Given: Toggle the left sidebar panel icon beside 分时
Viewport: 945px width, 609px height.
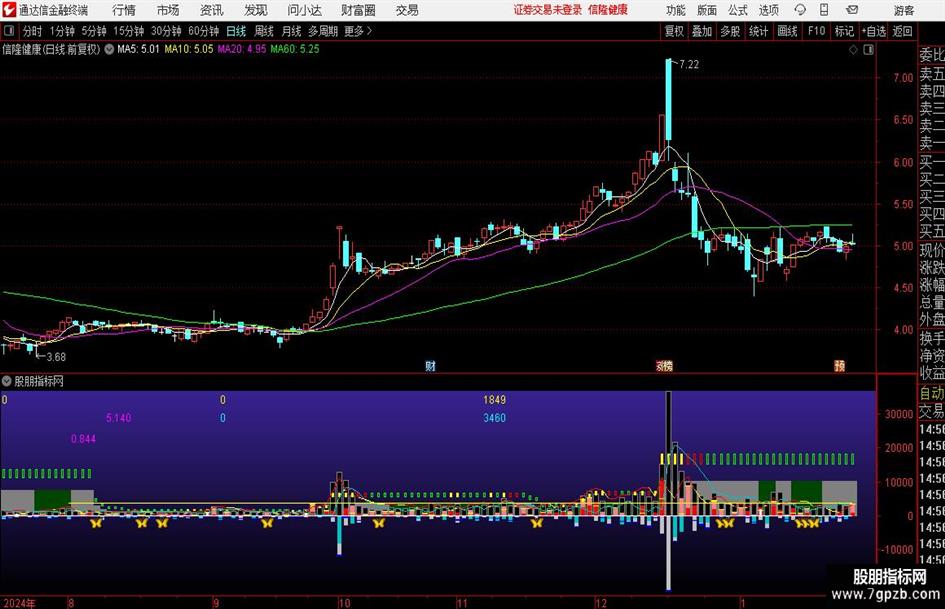Looking at the screenshot, I should (x=9, y=31).
